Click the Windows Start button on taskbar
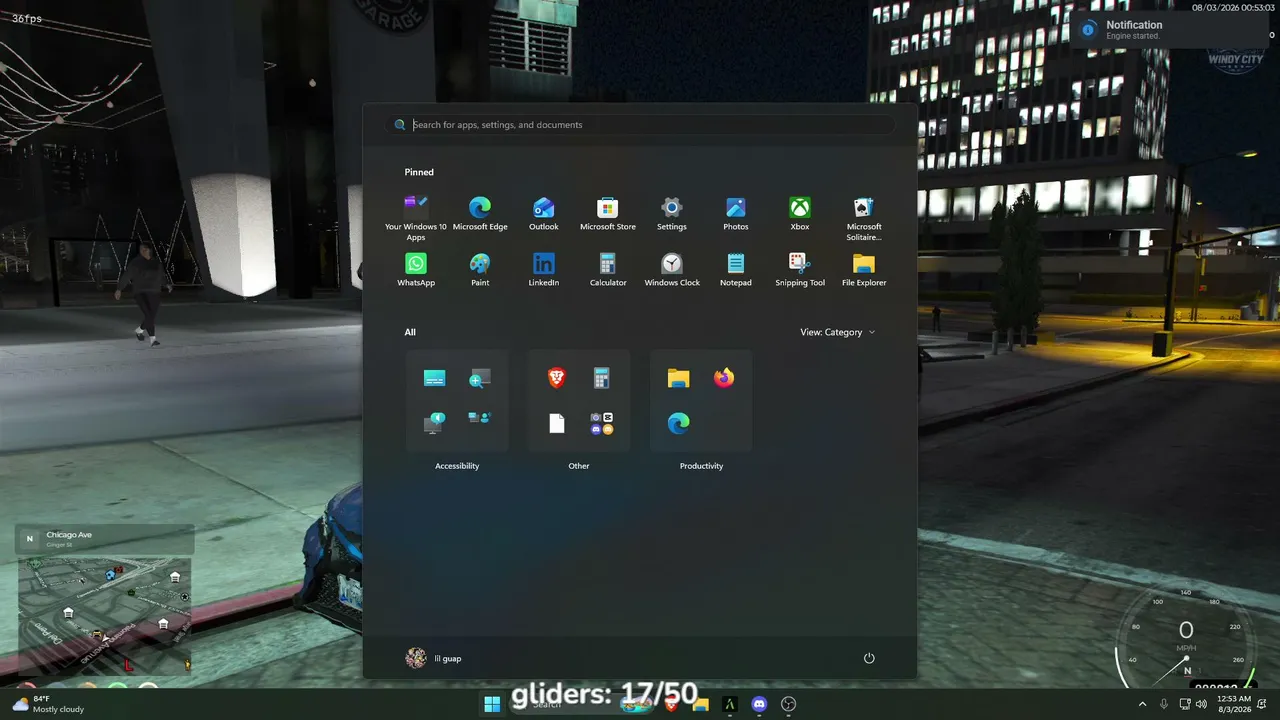 (x=492, y=704)
